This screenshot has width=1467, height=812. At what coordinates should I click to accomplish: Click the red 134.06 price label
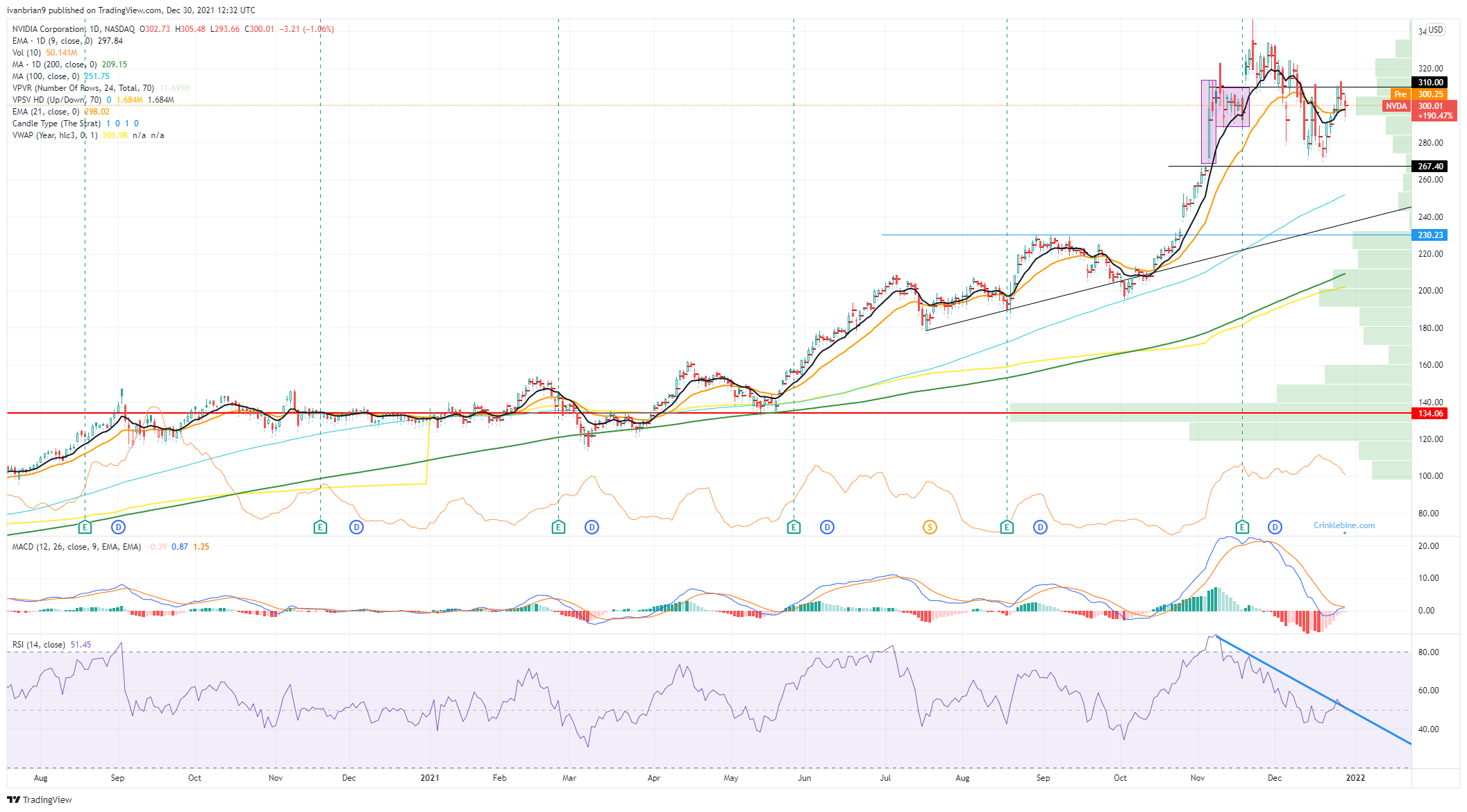click(x=1430, y=414)
